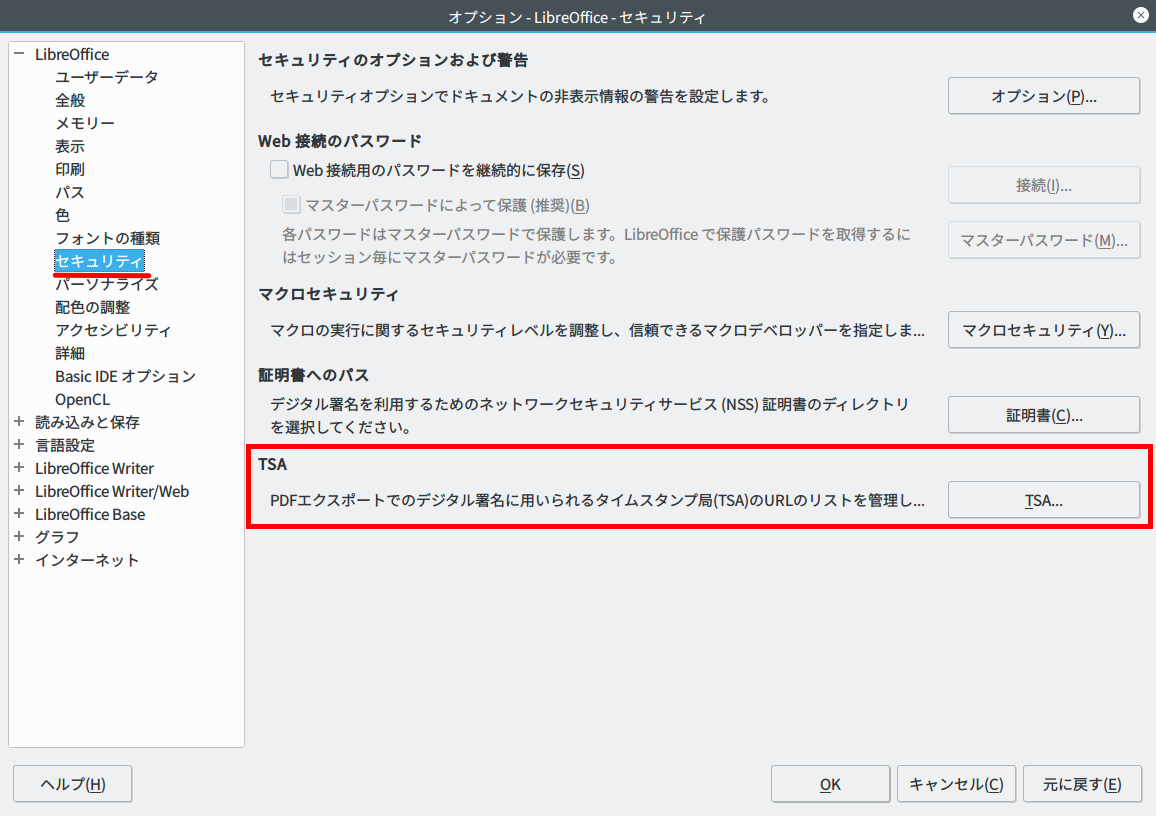Click the Web 接続のパスワード heading
The width and height of the screenshot is (1156, 816).
click(x=340, y=140)
